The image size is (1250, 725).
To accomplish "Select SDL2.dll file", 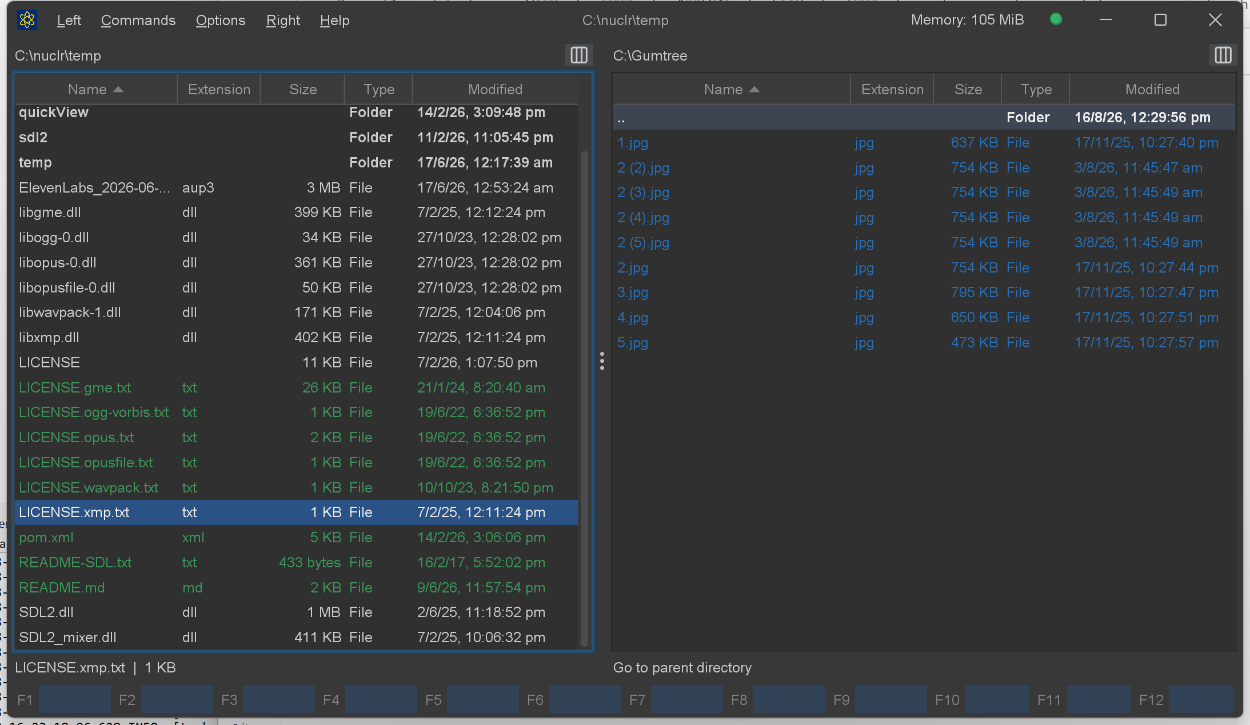I will pos(296,612).
